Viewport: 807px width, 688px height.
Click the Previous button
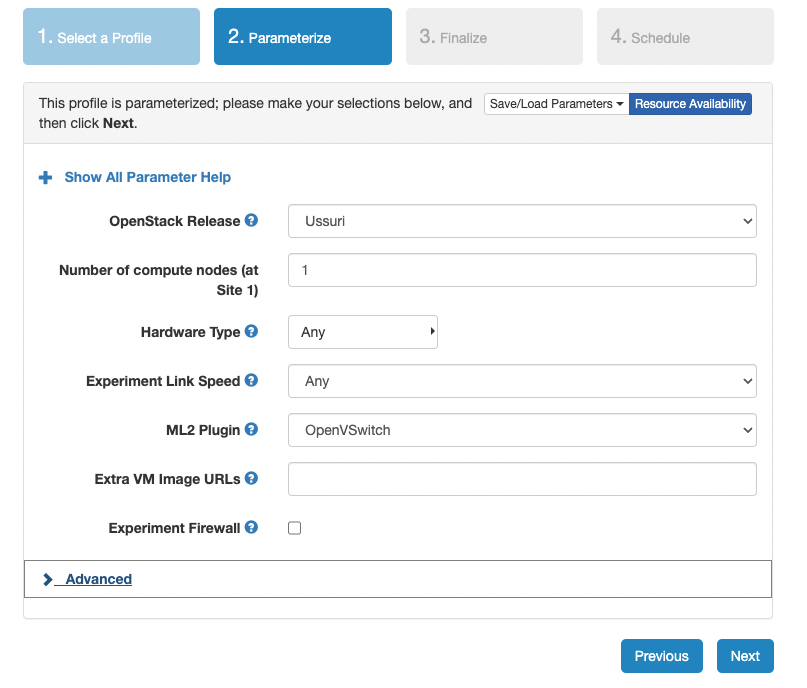[x=661, y=656]
